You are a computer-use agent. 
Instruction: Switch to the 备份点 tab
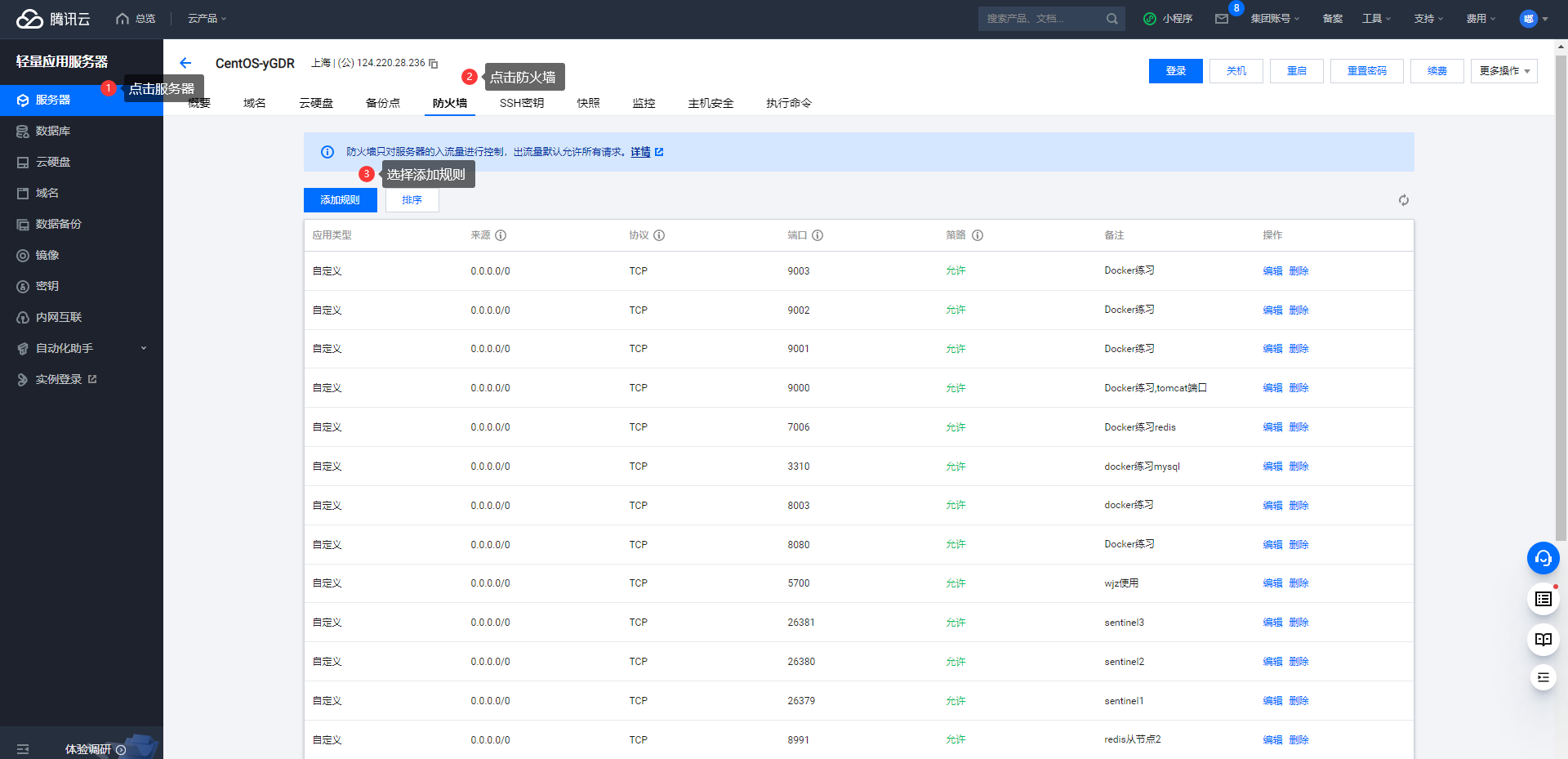pos(383,103)
